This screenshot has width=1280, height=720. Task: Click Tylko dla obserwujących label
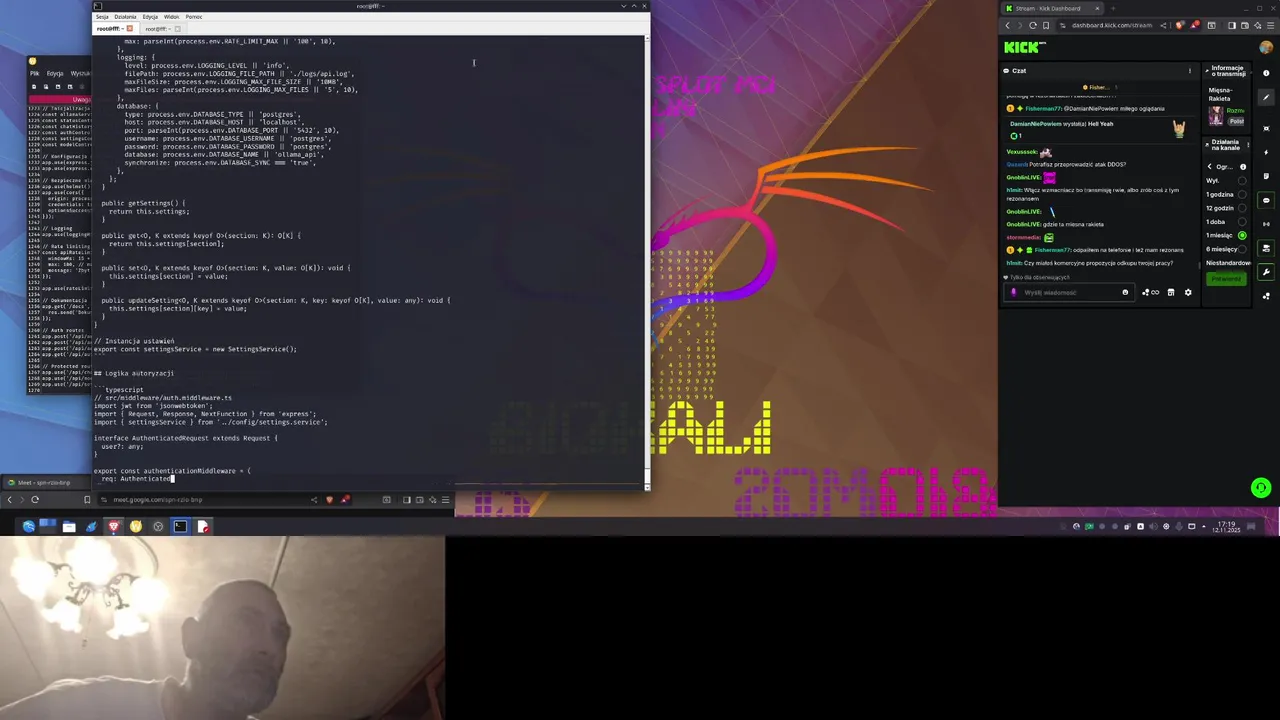tap(1040, 277)
